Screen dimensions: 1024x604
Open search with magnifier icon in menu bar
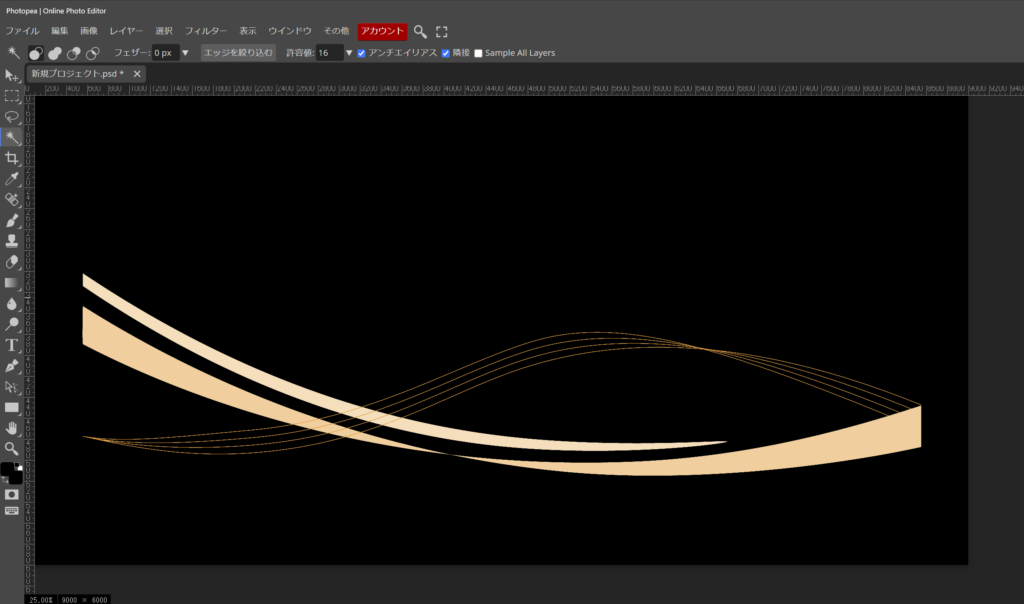(x=420, y=31)
